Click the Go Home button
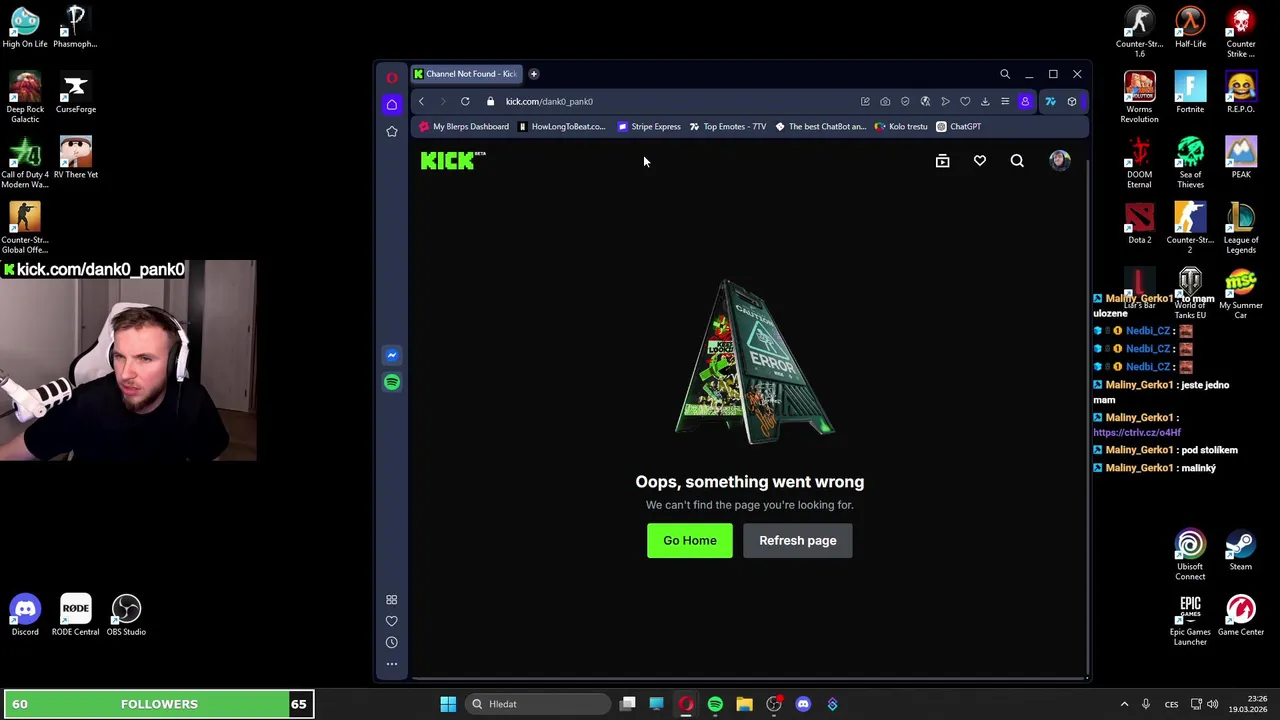Viewport: 1280px width, 720px height. (x=690, y=541)
